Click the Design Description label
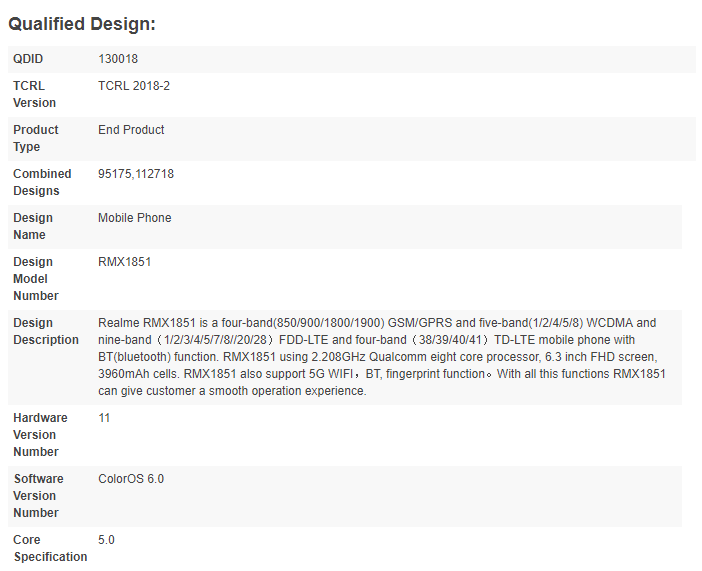 click(46, 331)
